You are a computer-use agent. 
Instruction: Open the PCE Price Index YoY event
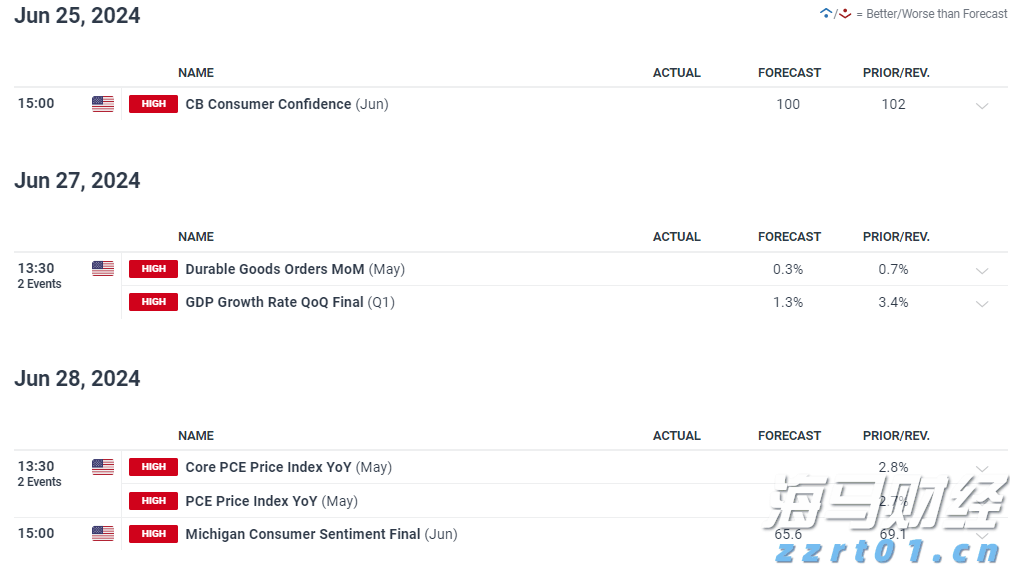coord(251,501)
